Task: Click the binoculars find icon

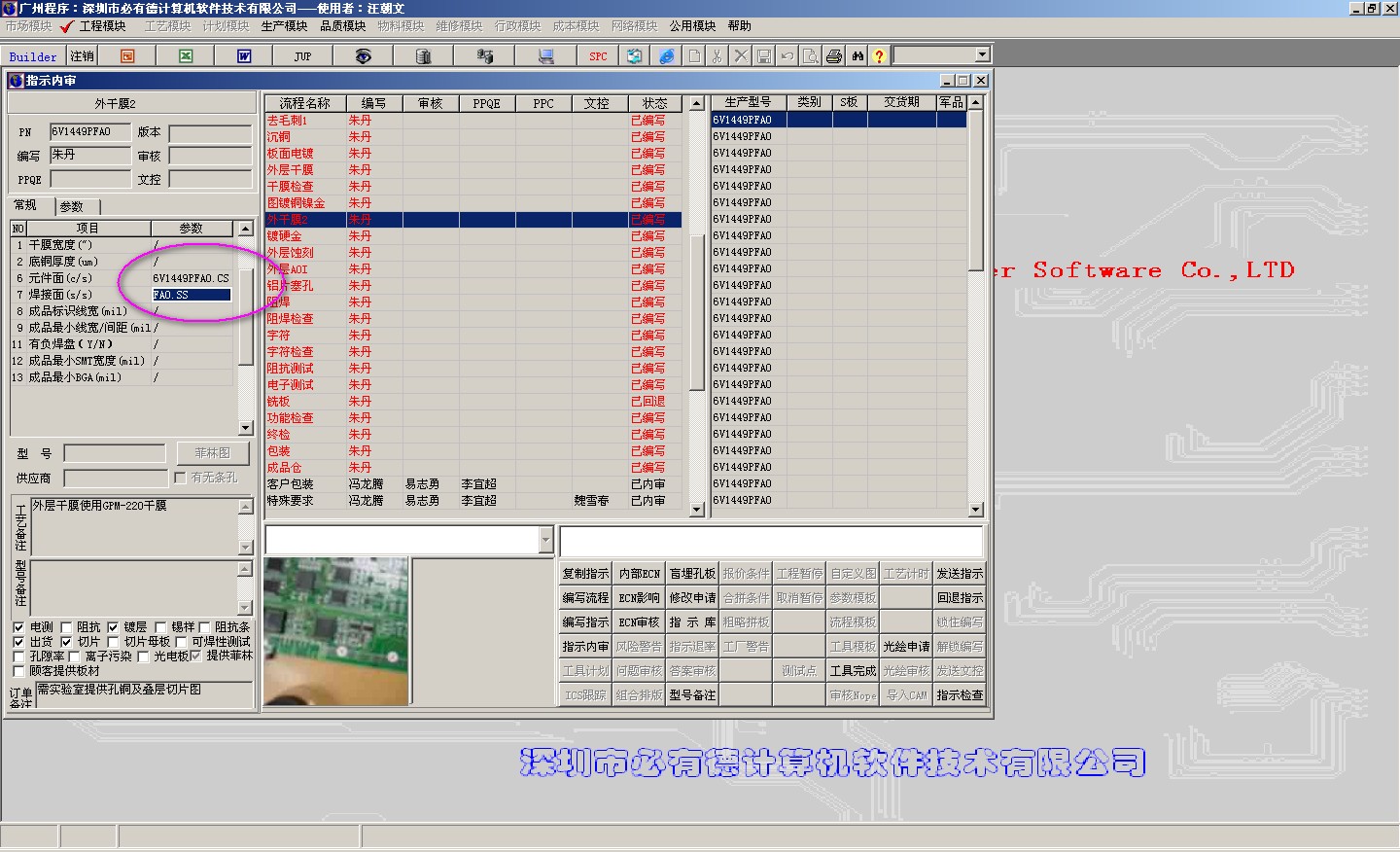Action: click(x=857, y=56)
